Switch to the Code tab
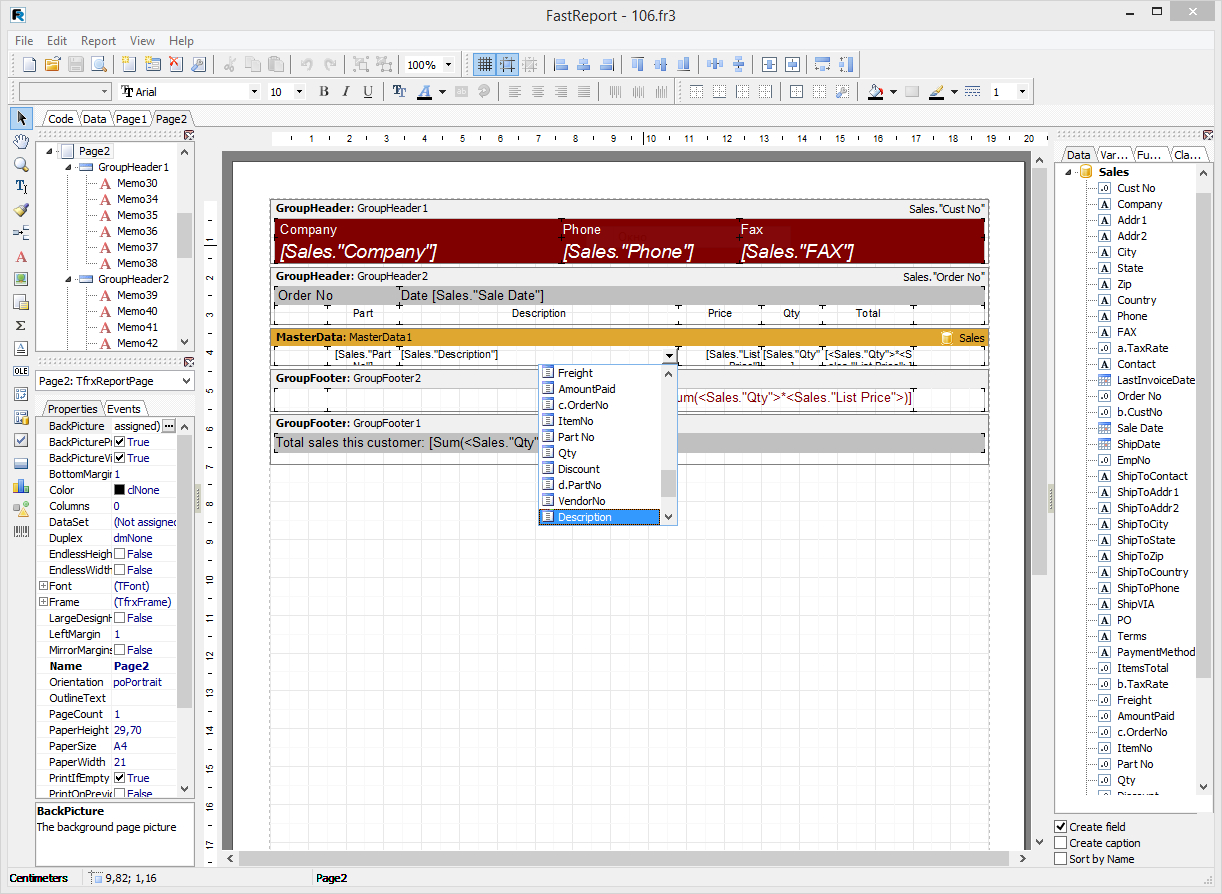The width and height of the screenshot is (1222, 894). pos(60,118)
